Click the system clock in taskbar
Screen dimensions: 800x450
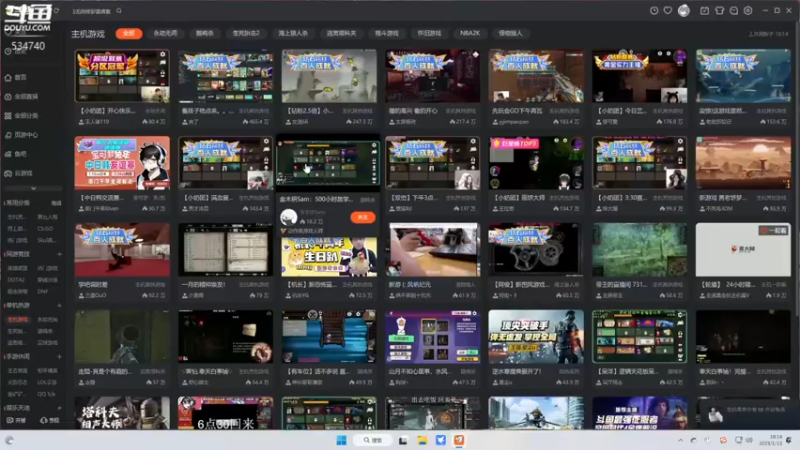(x=770, y=440)
